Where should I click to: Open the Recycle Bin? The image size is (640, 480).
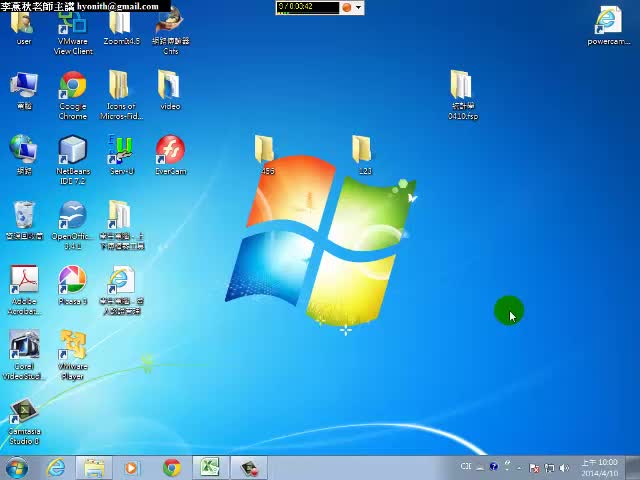24,220
